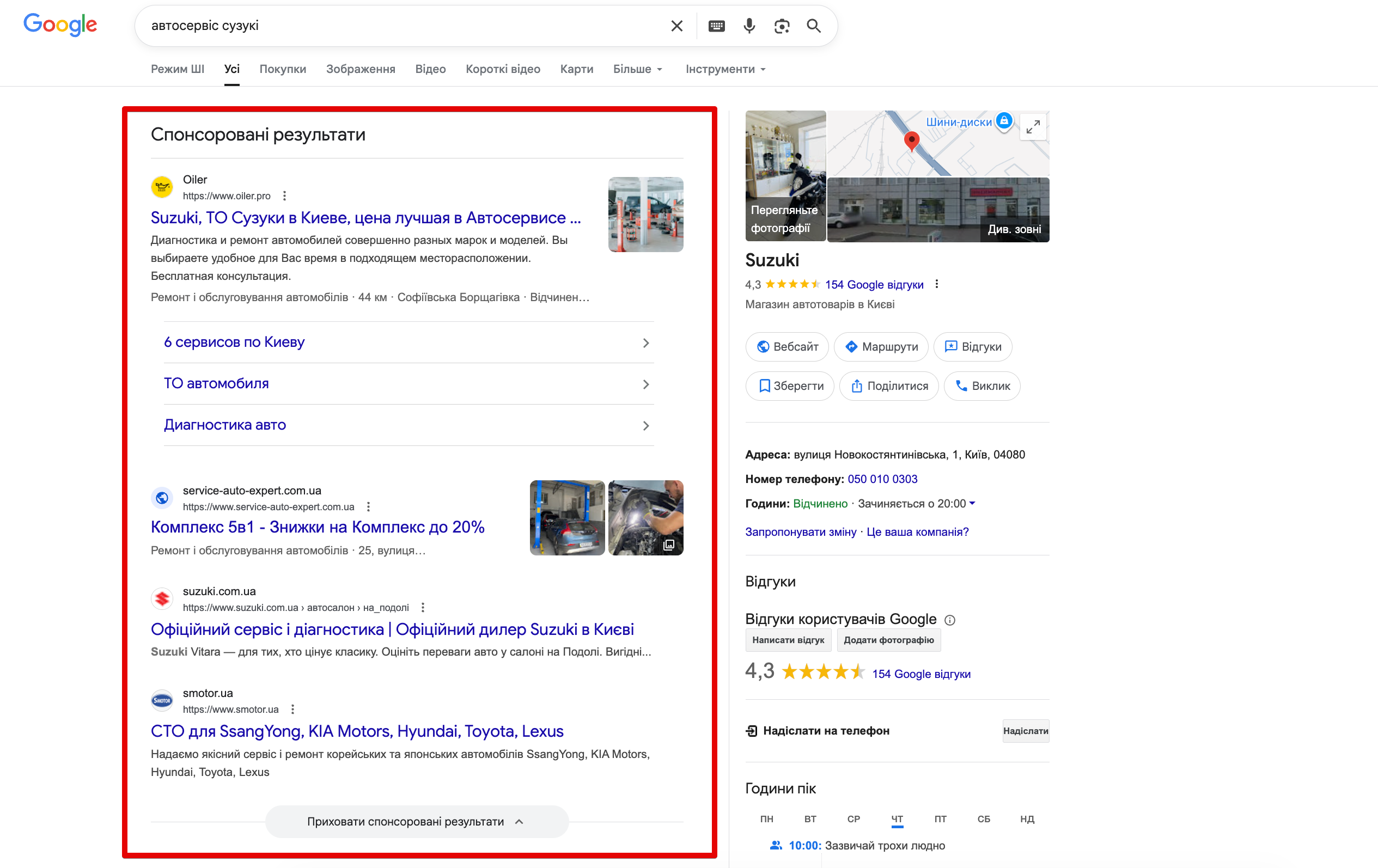Click Це ваша компанія? link

pos(917,532)
